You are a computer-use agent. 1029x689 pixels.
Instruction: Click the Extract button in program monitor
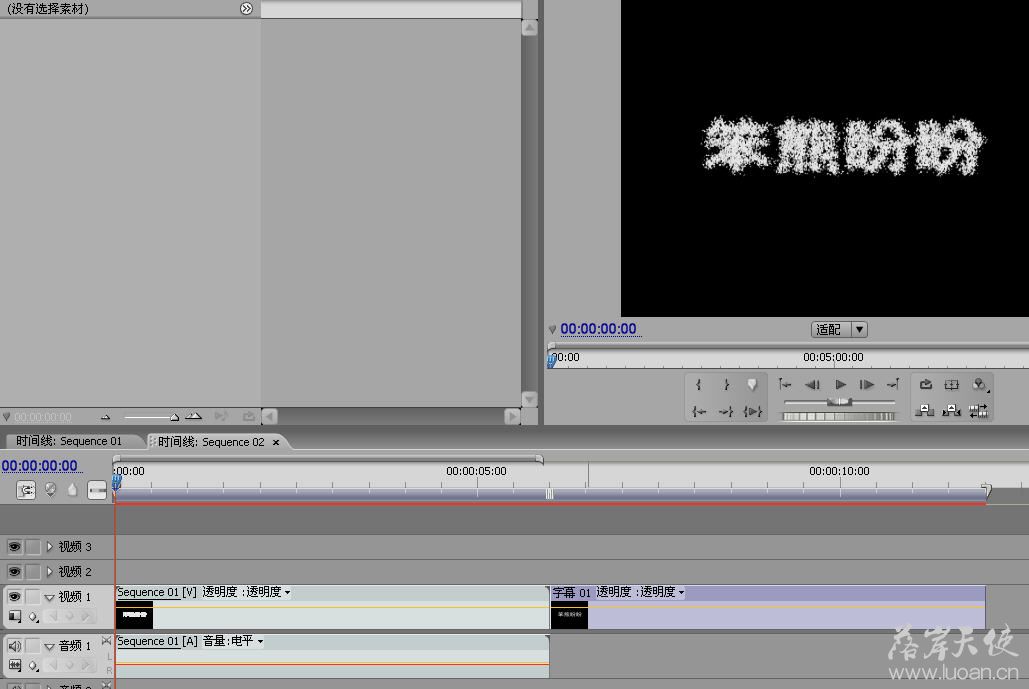(x=952, y=411)
